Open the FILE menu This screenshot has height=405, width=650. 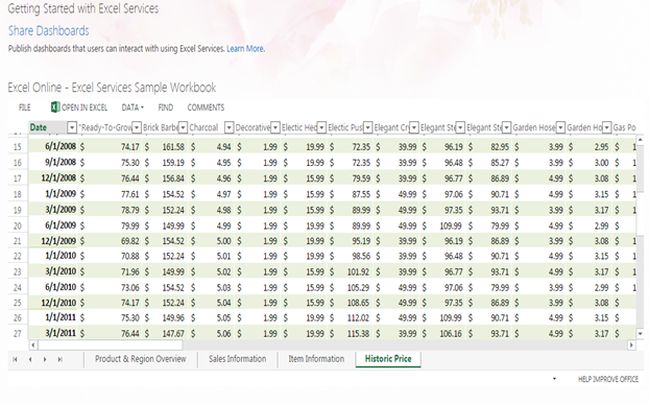[25, 107]
